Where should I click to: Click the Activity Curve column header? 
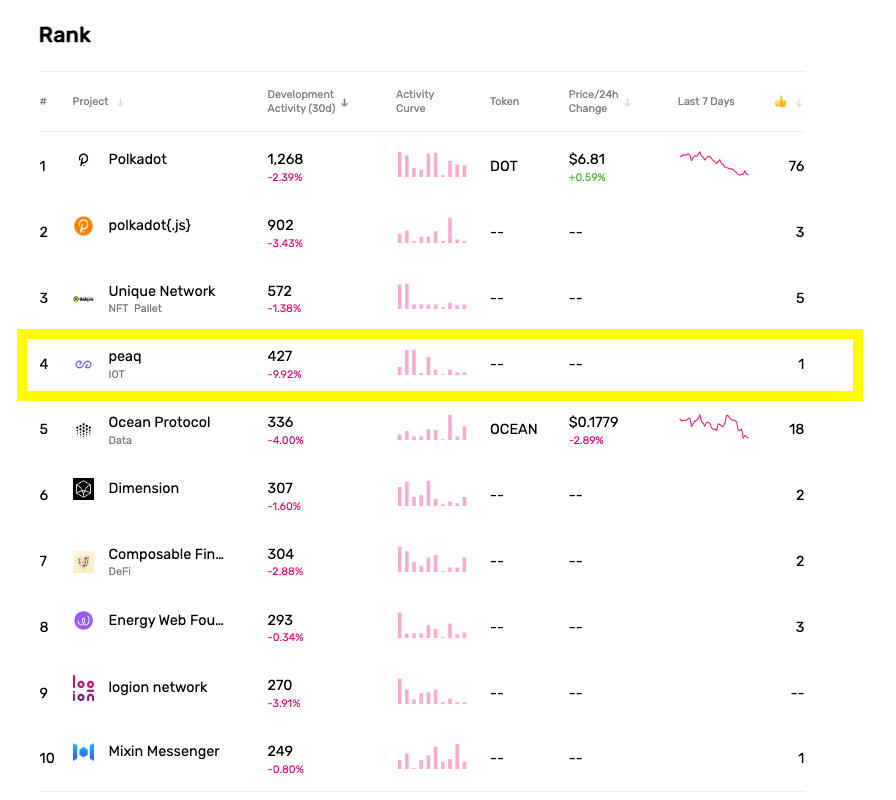[415, 102]
